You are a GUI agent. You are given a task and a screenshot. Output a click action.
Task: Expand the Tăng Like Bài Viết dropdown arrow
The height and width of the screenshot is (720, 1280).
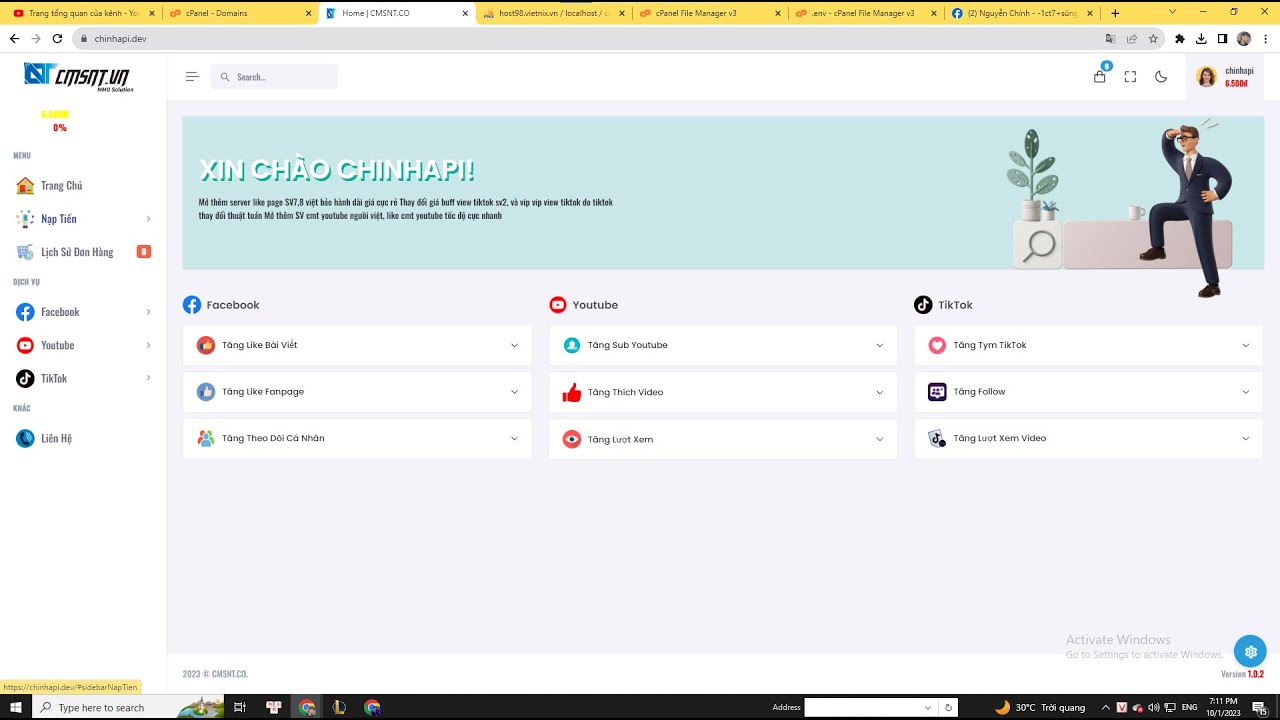514,345
